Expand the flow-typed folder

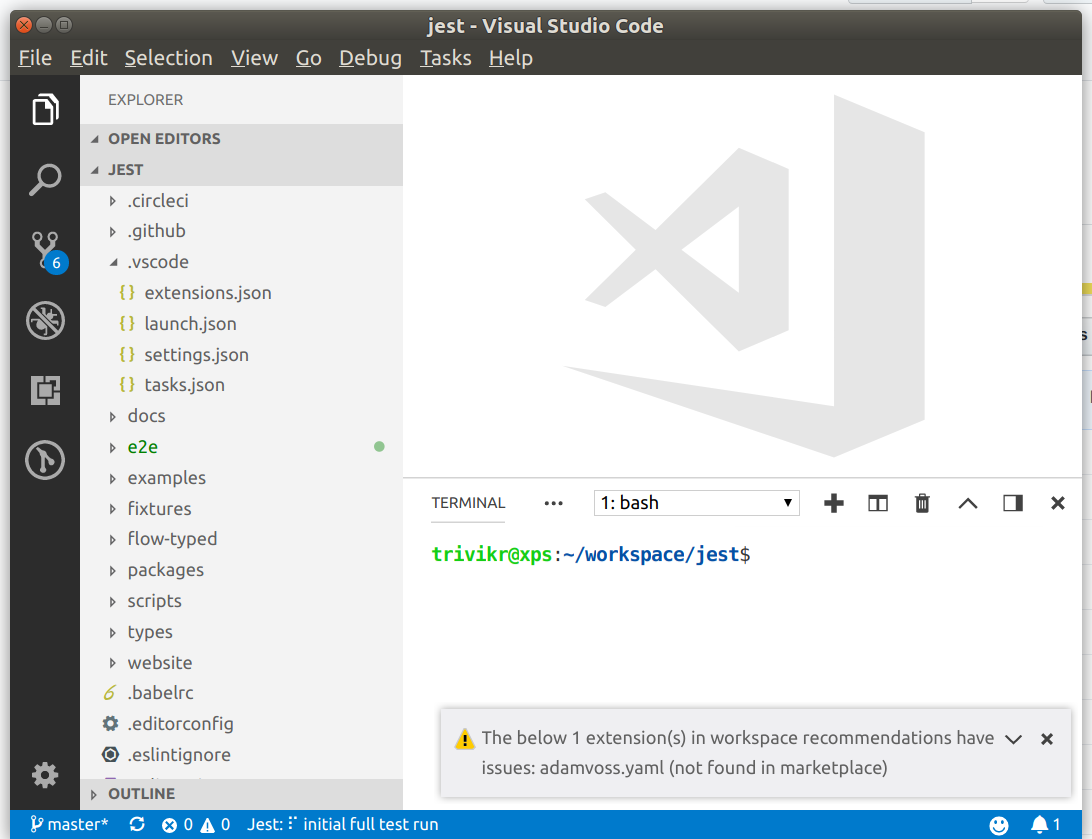click(241, 539)
